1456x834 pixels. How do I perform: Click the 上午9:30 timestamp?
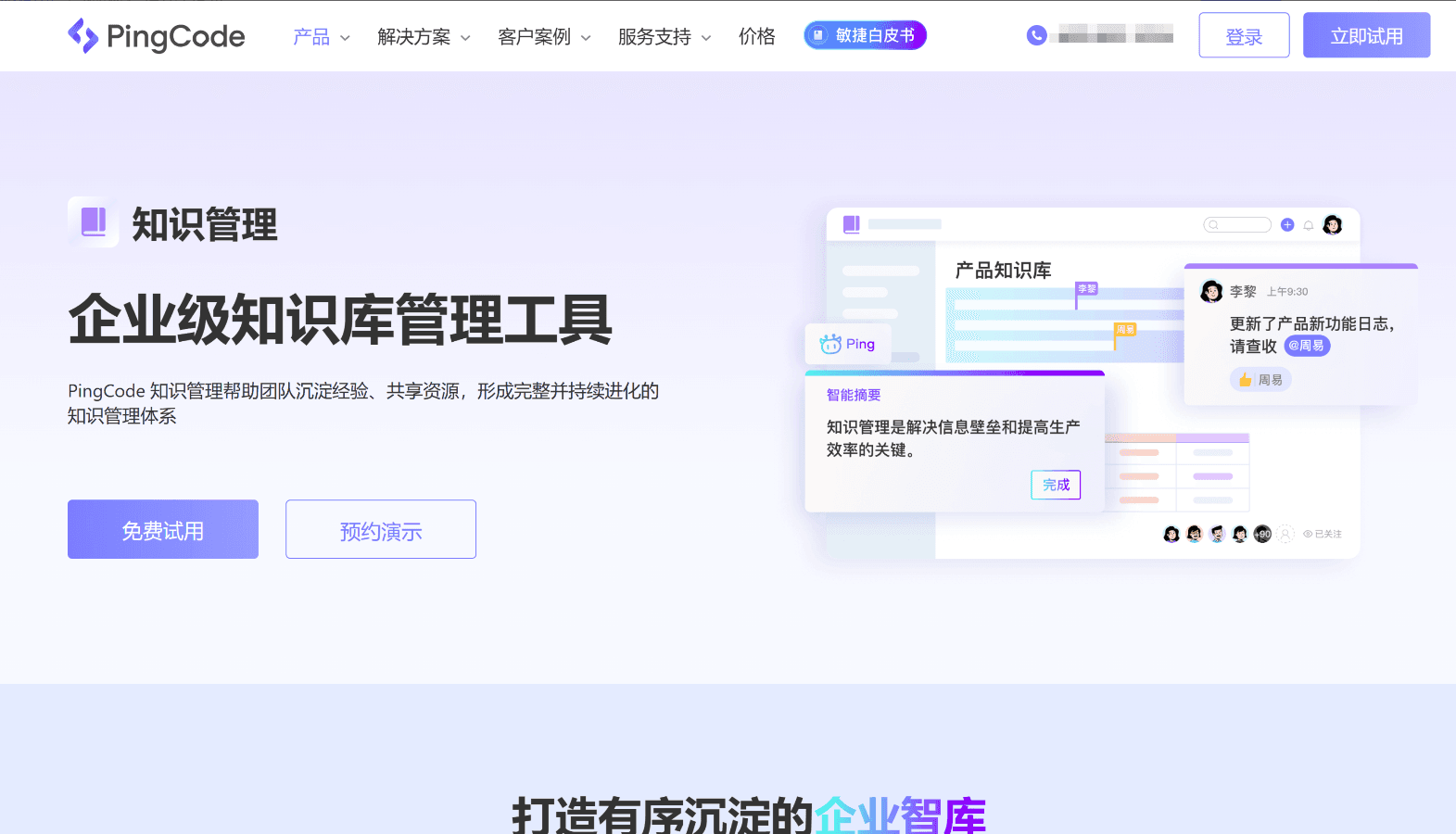point(1287,292)
